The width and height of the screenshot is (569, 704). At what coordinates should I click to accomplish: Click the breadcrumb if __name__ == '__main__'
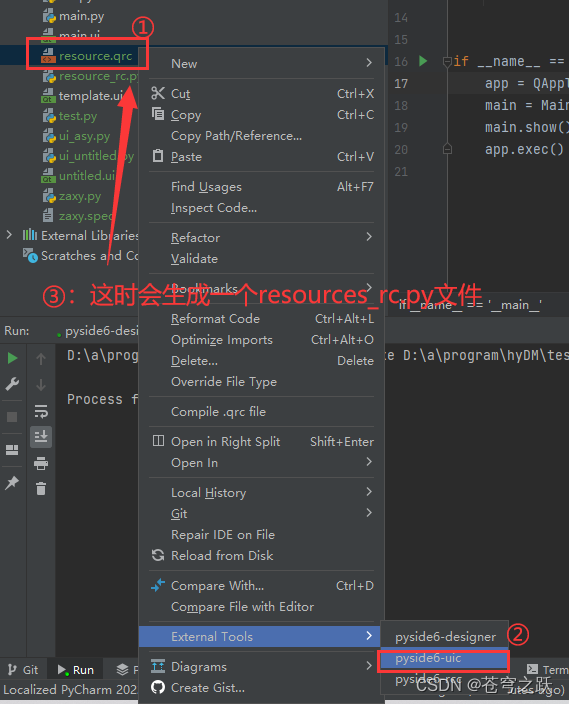(x=470, y=305)
